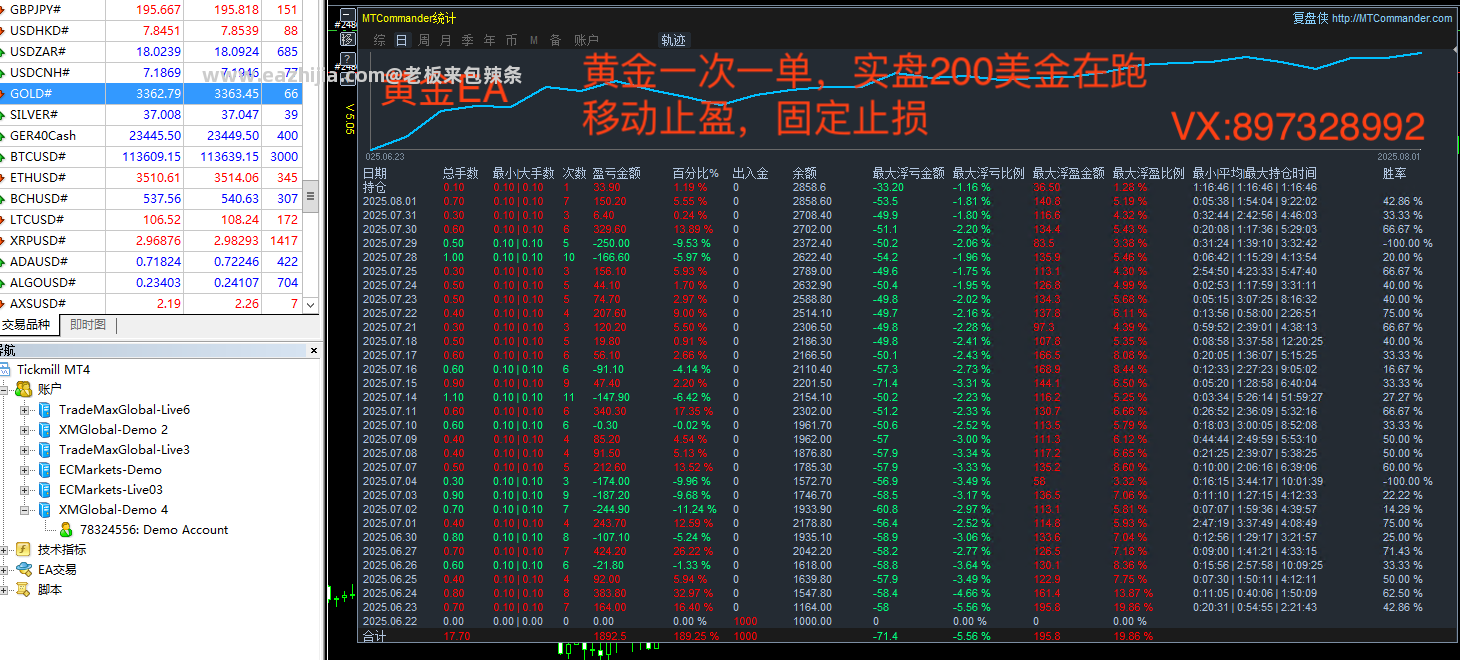The width and height of the screenshot is (1460, 660).
Task: Click the ETHUSD# symbol arrow icon
Action: [x=2, y=177]
